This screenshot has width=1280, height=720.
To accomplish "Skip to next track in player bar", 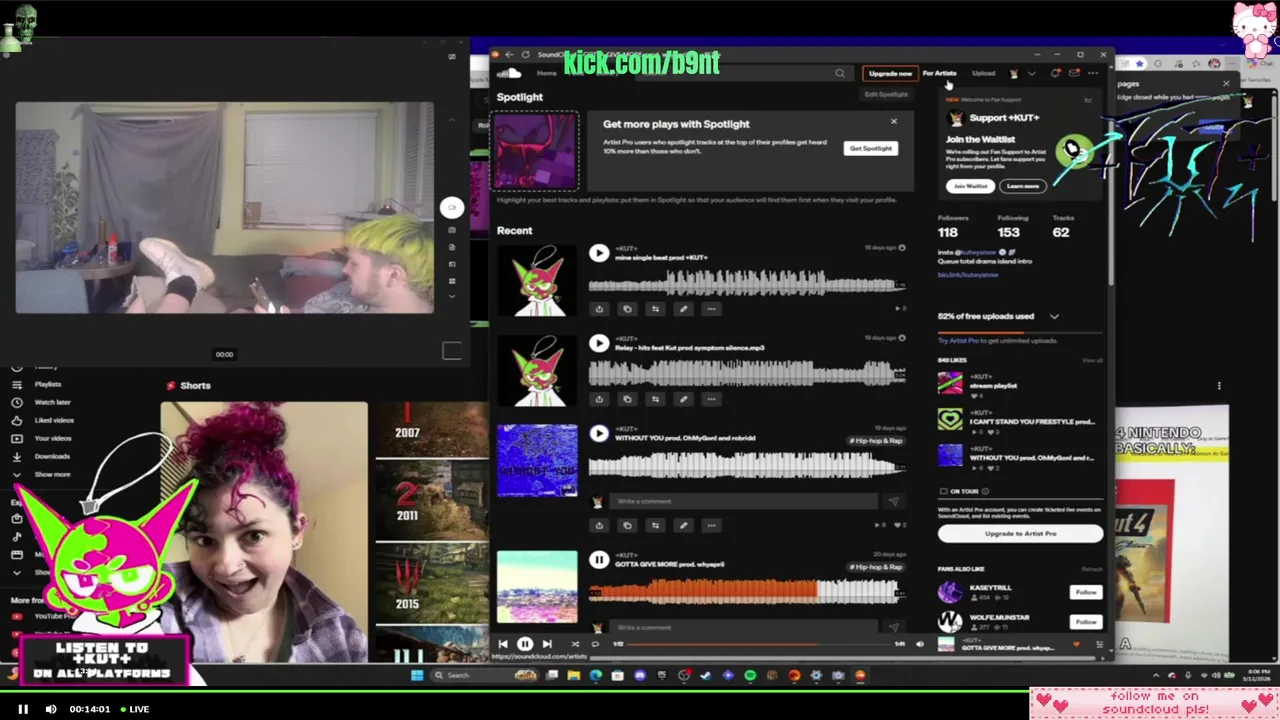I will point(546,644).
